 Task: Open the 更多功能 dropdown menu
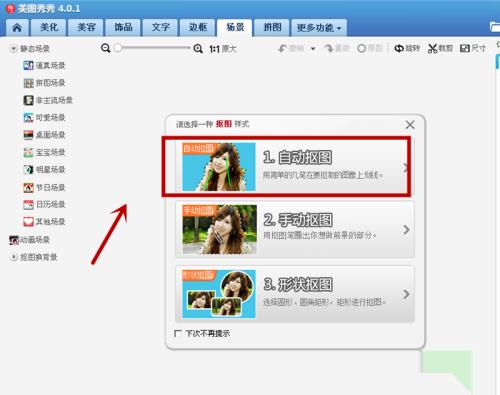pos(319,28)
